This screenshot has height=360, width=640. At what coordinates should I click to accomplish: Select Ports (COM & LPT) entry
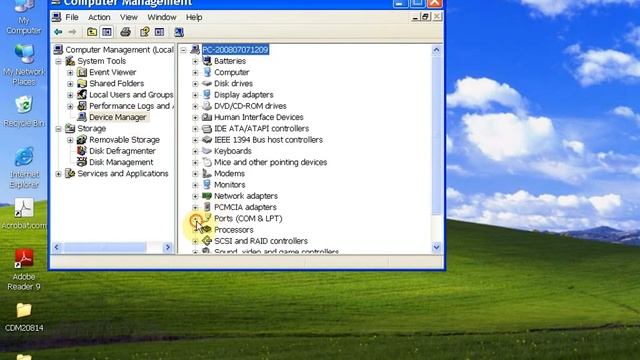pyautogui.click(x=248, y=218)
